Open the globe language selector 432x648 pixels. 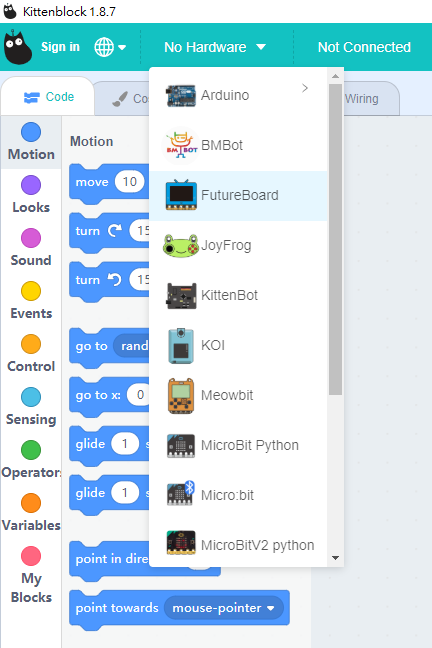click(x=110, y=47)
